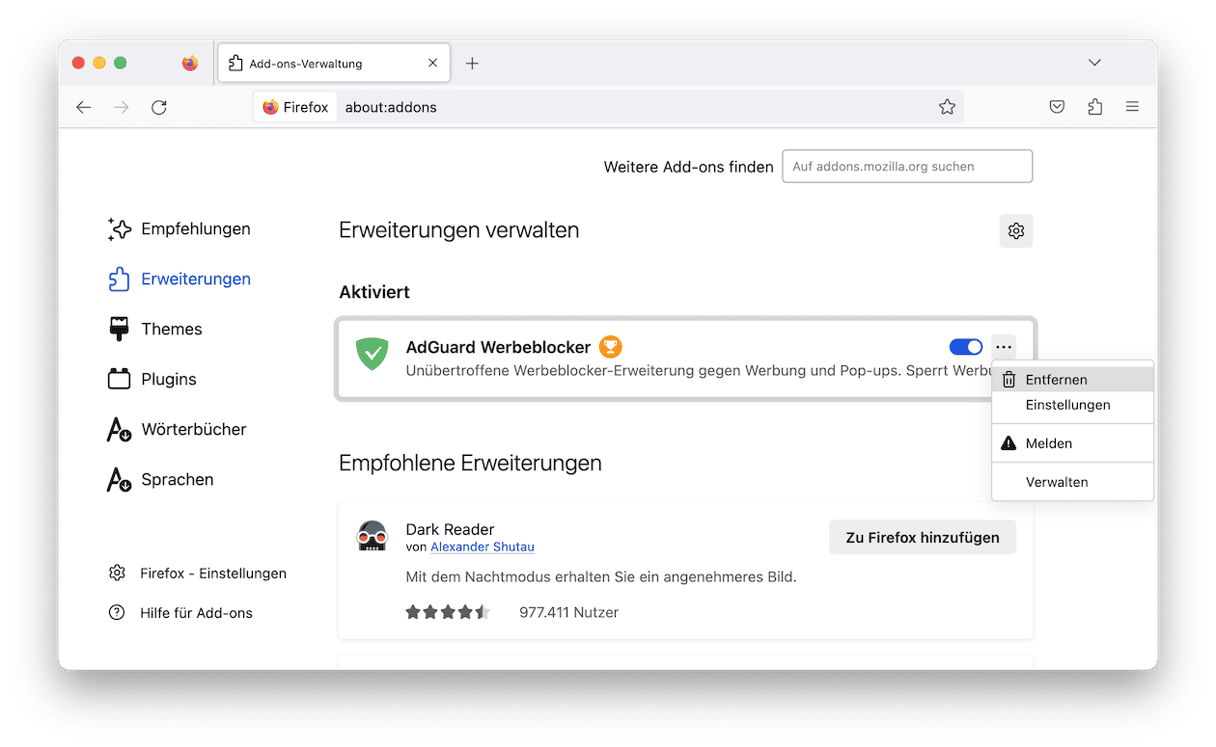The image size is (1216, 747).
Task: Click the trash icon next to Entfernen
Action: 1009,380
